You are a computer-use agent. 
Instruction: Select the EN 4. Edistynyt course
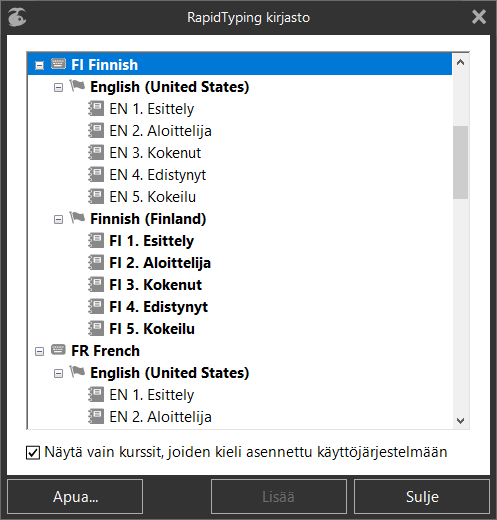click(158, 175)
